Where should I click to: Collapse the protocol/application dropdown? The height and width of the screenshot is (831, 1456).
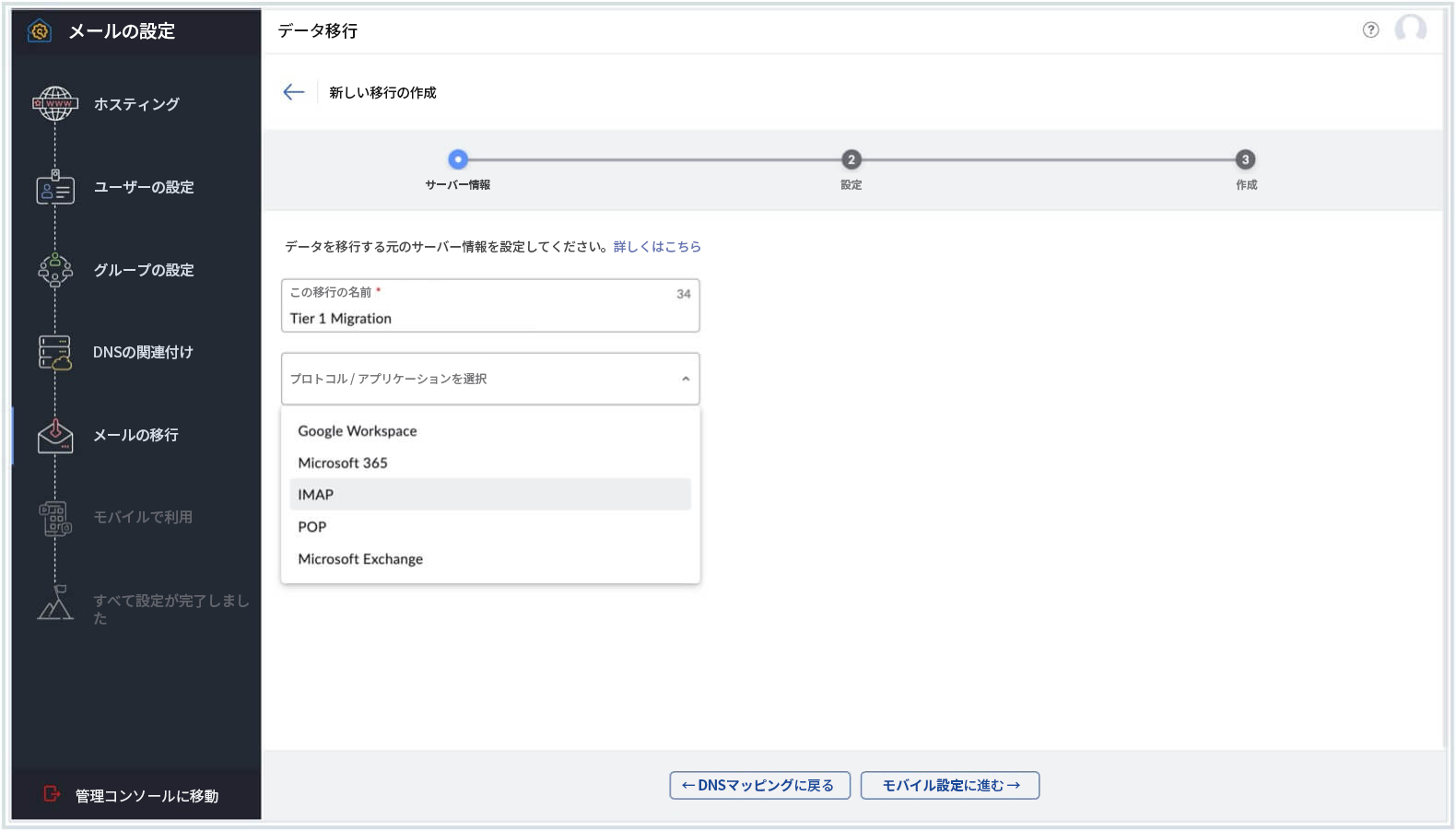click(x=685, y=379)
